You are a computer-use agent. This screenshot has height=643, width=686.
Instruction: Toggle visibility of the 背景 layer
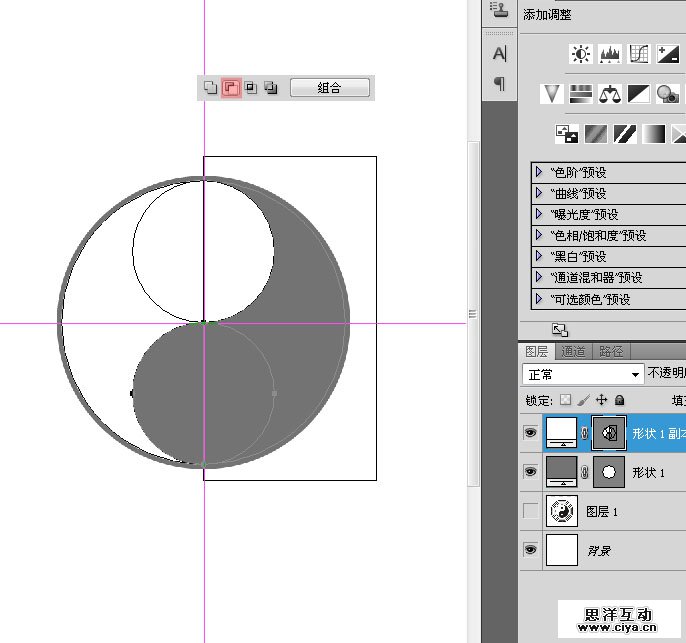click(531, 550)
